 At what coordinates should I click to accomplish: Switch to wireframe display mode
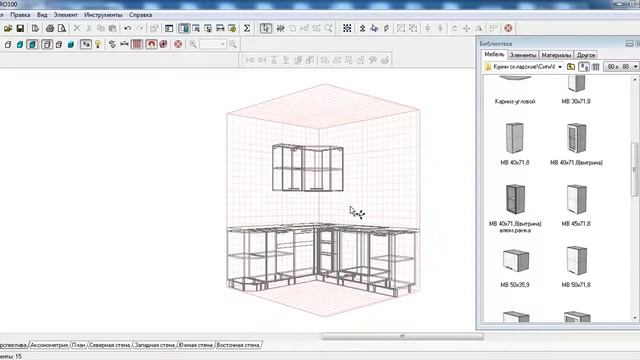click(x=8, y=44)
